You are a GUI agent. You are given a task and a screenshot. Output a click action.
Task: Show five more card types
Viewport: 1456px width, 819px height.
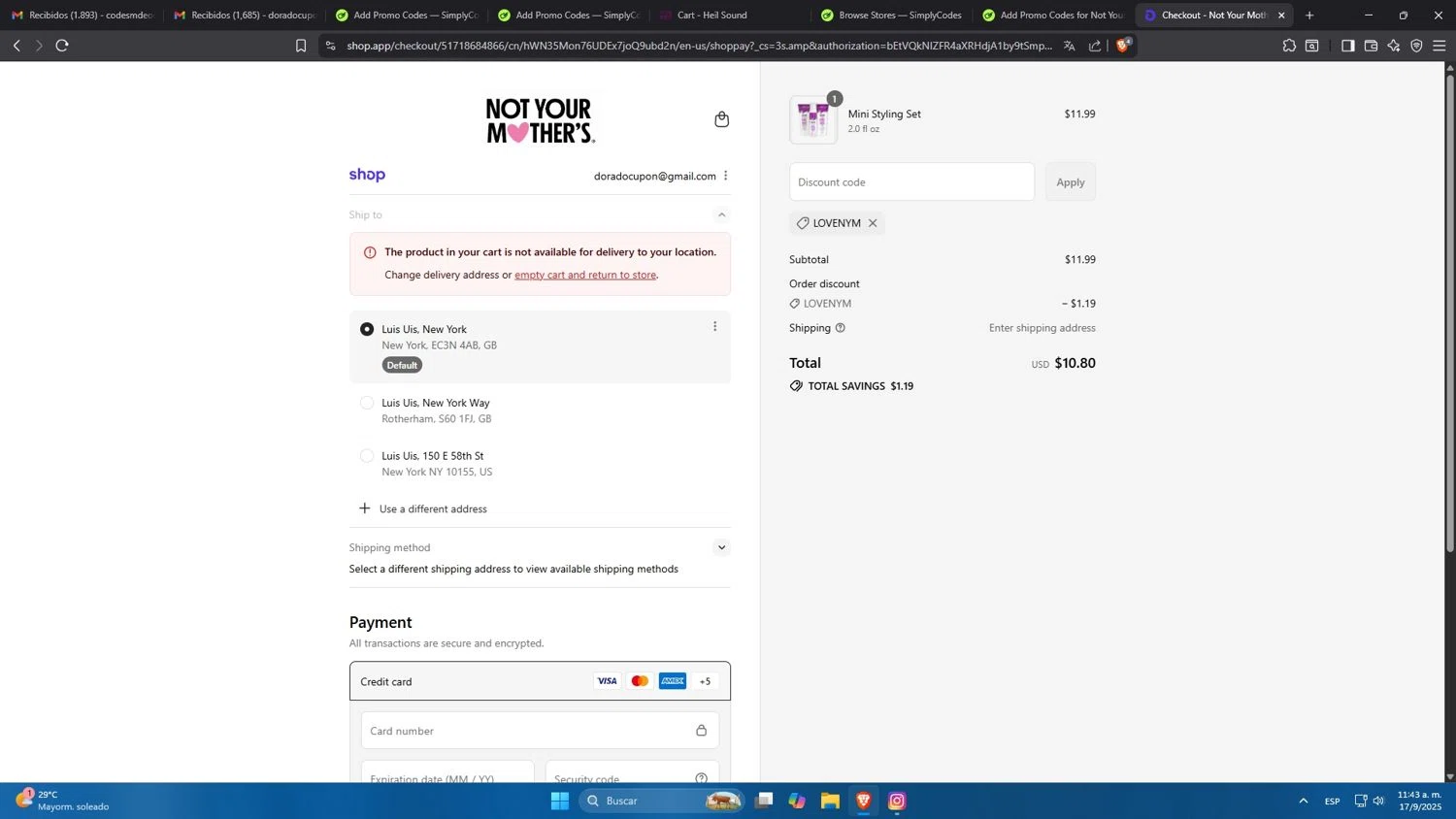[x=706, y=681]
